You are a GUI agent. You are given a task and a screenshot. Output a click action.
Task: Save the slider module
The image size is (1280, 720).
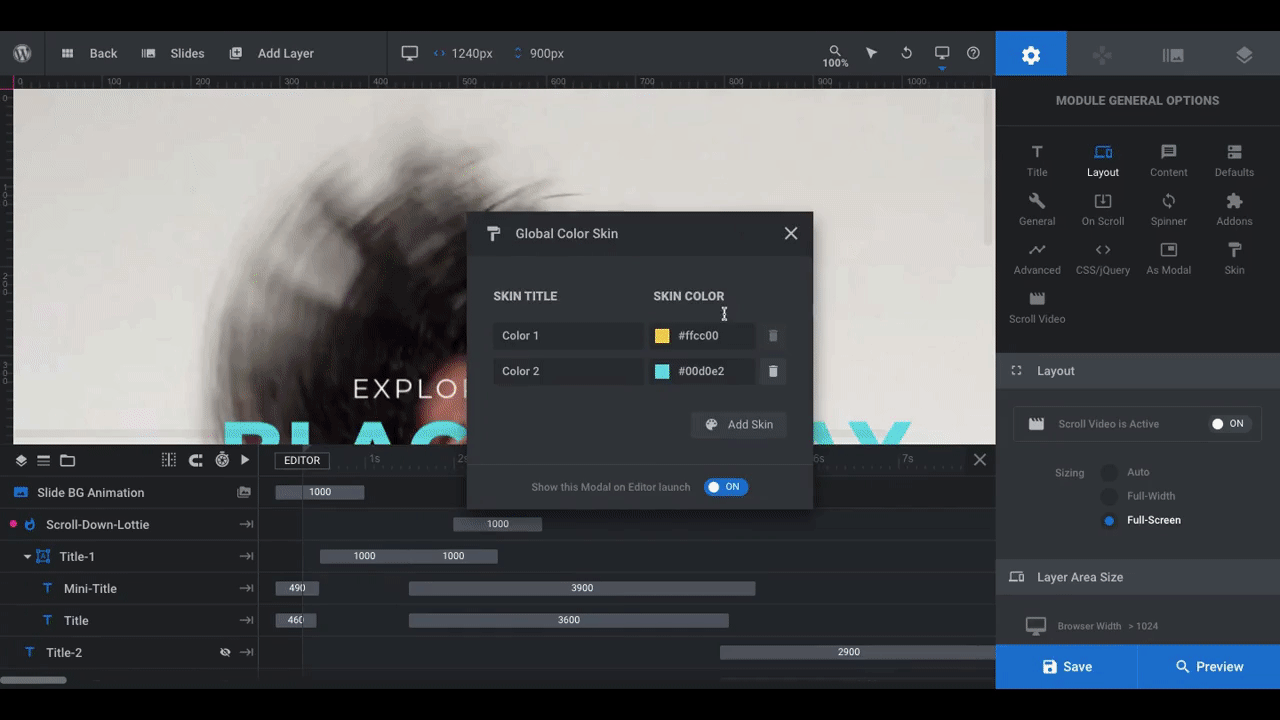pyautogui.click(x=1066, y=667)
